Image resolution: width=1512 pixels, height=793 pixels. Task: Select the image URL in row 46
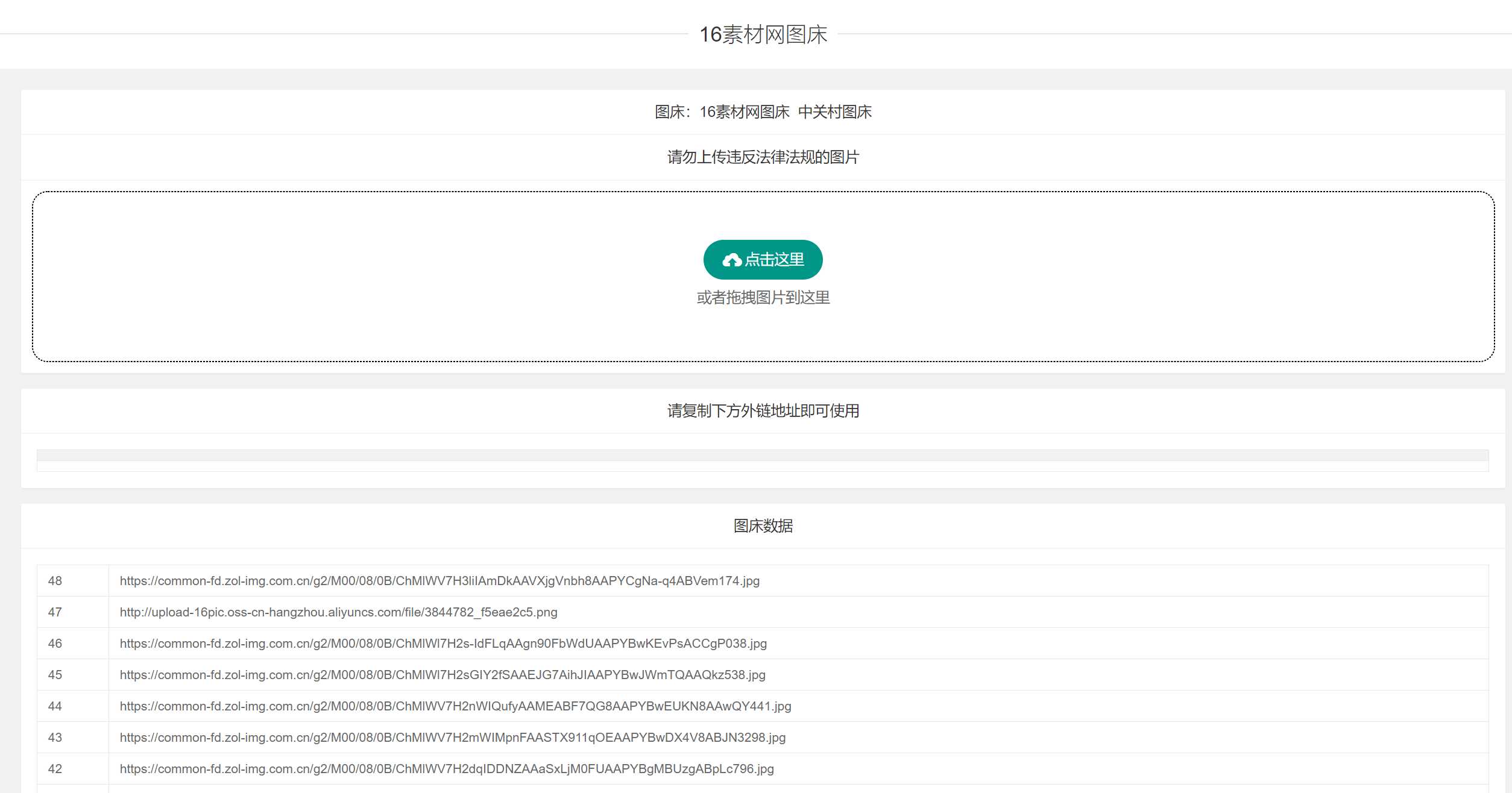click(x=444, y=644)
